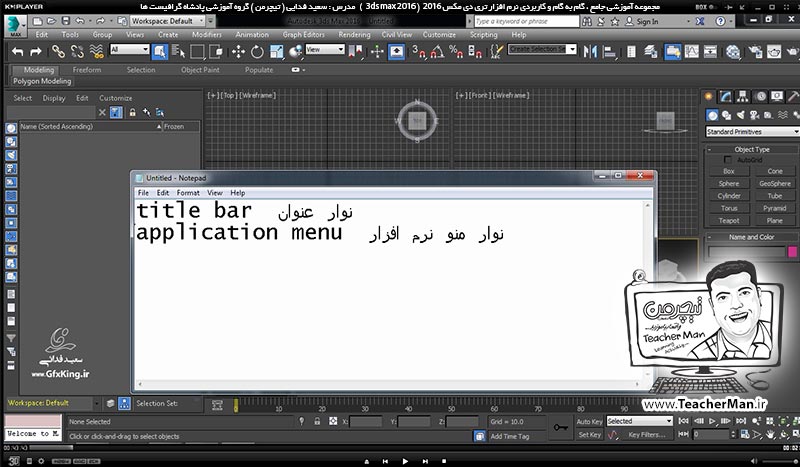This screenshot has width=800, height=467.
Task: Click the Open File folder icon
Action: pyautogui.click(x=51, y=21)
